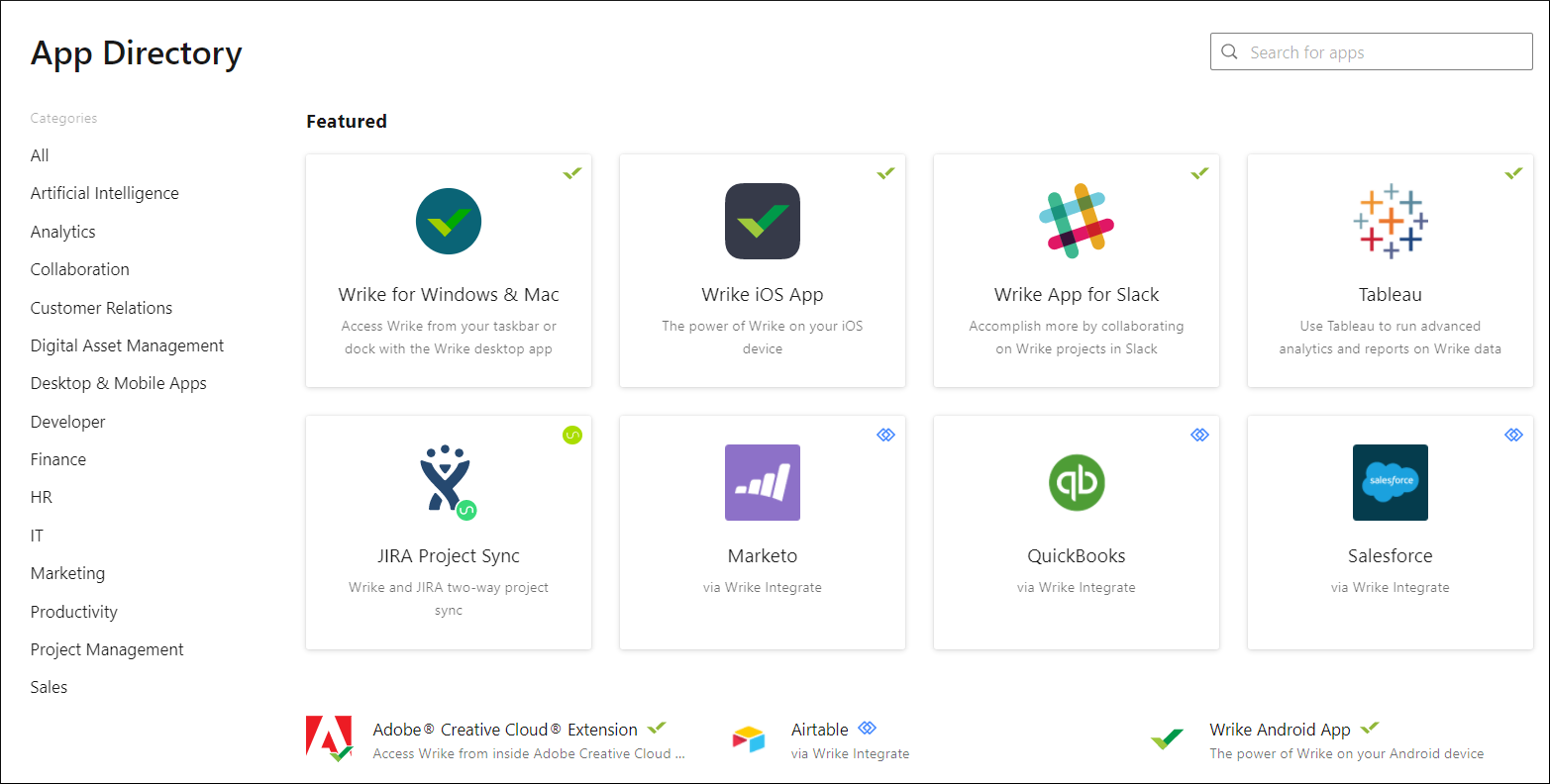The width and height of the screenshot is (1550, 784).
Task: Click the Wrike Integrate badge on the Marketo card
Action: coord(884,434)
